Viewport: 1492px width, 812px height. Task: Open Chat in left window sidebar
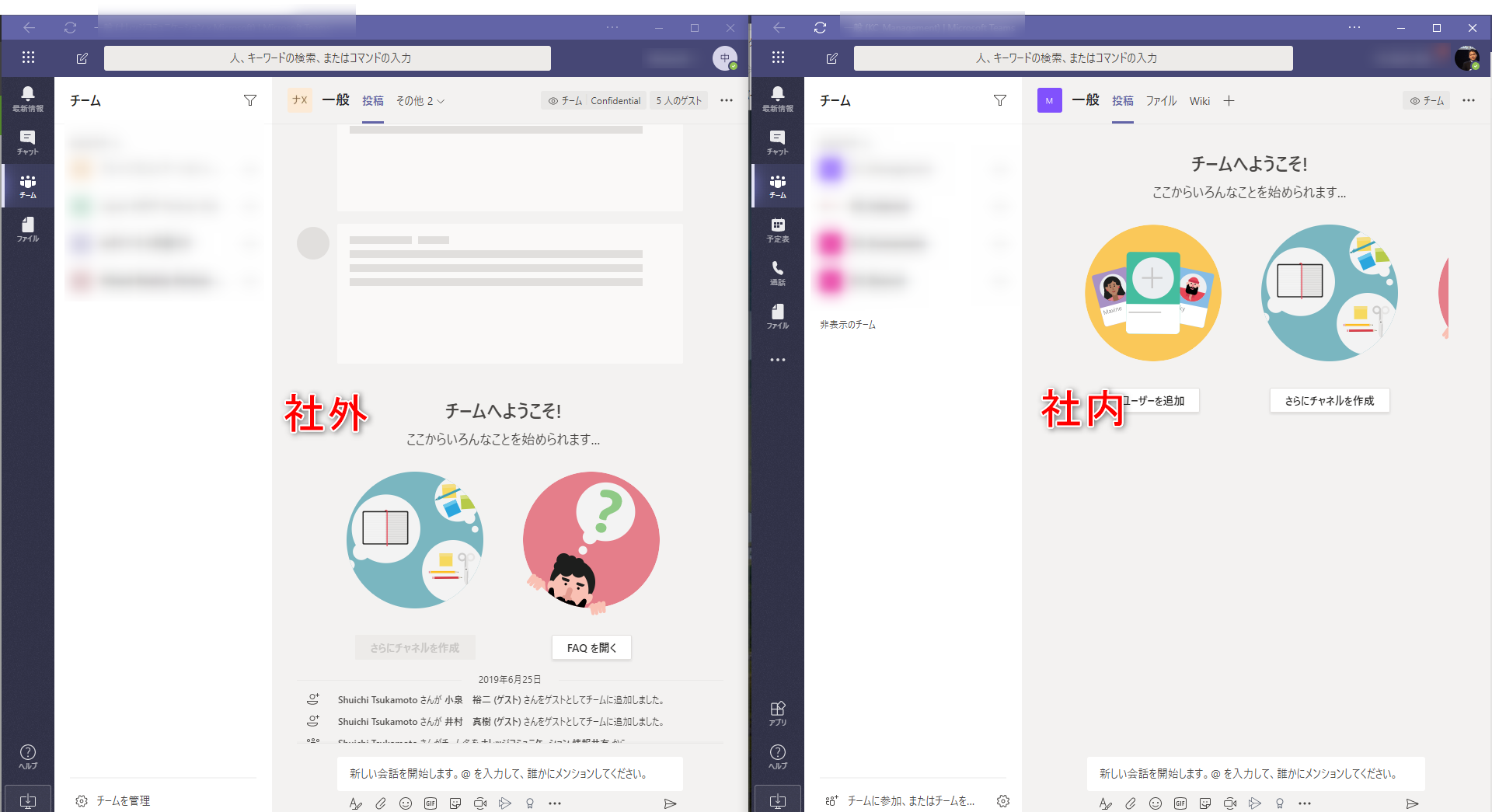28,142
